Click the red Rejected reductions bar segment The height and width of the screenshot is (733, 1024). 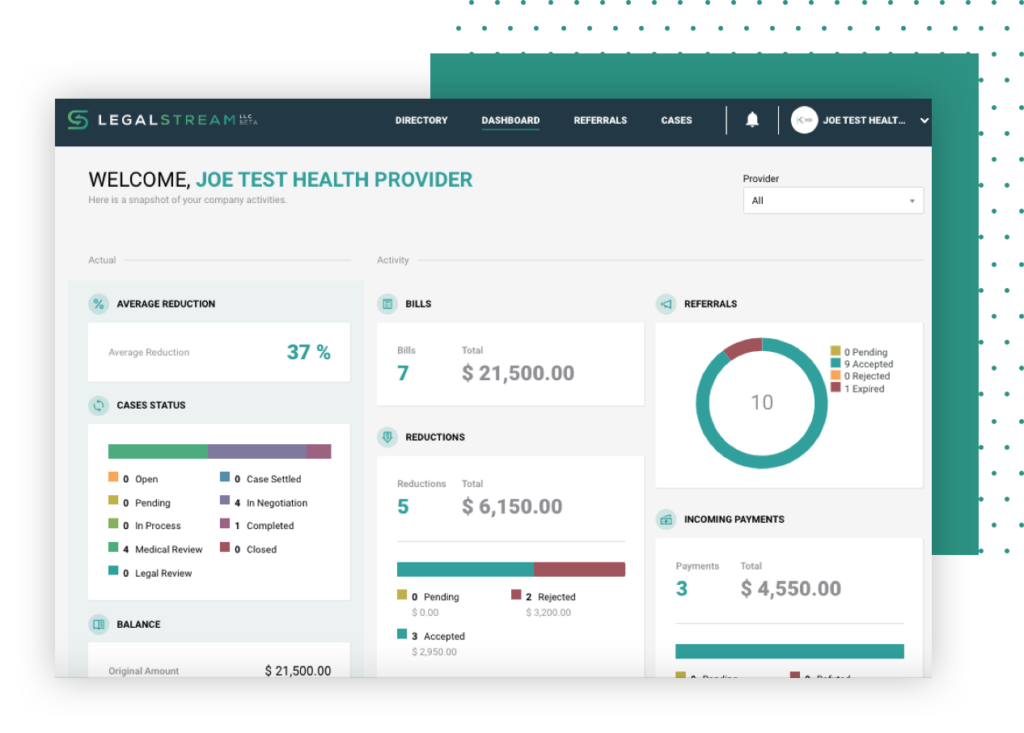pos(579,569)
